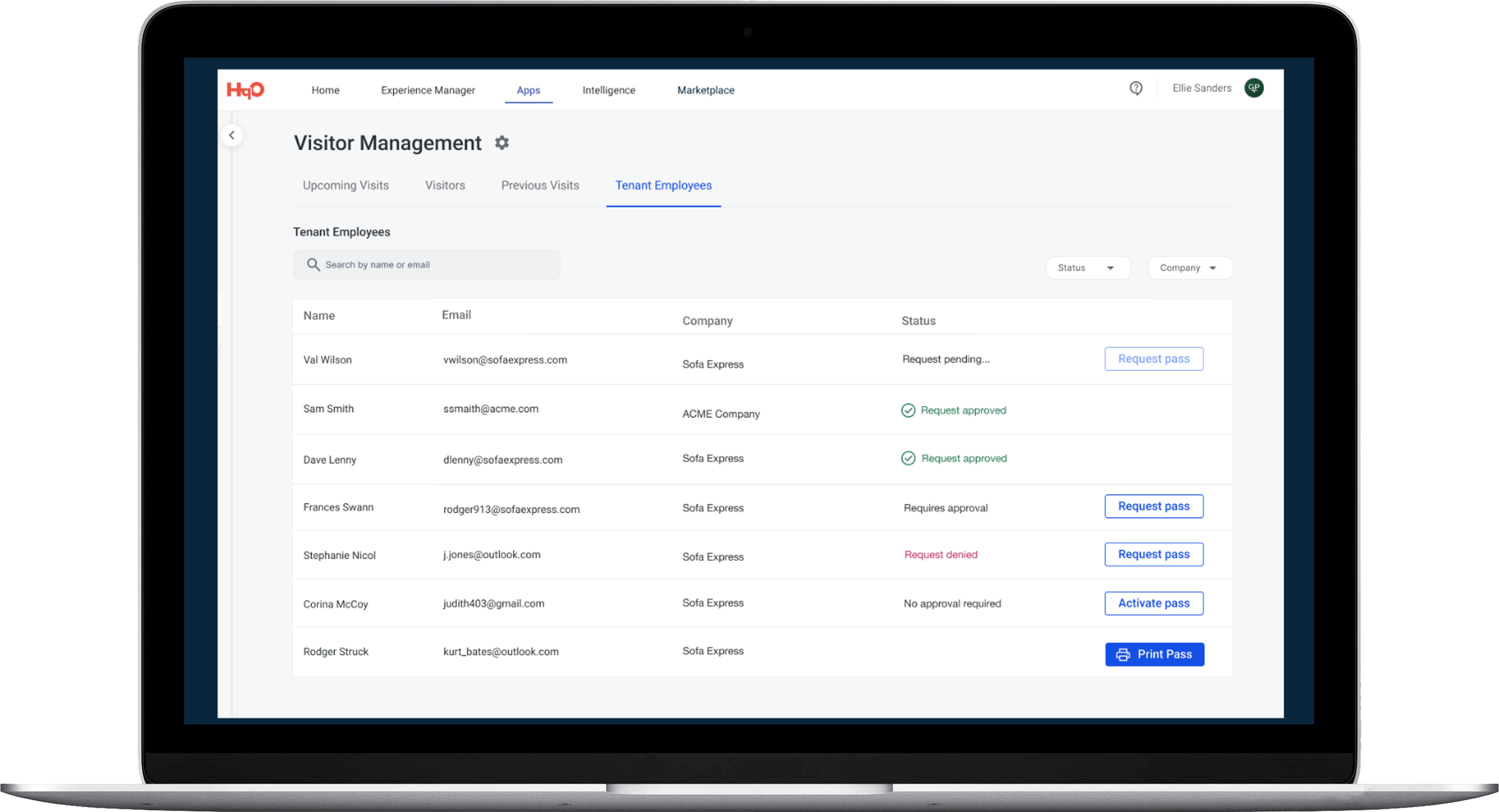Open Ellie Sanders profile avatar
This screenshot has height=812, width=1499.
1254,88
